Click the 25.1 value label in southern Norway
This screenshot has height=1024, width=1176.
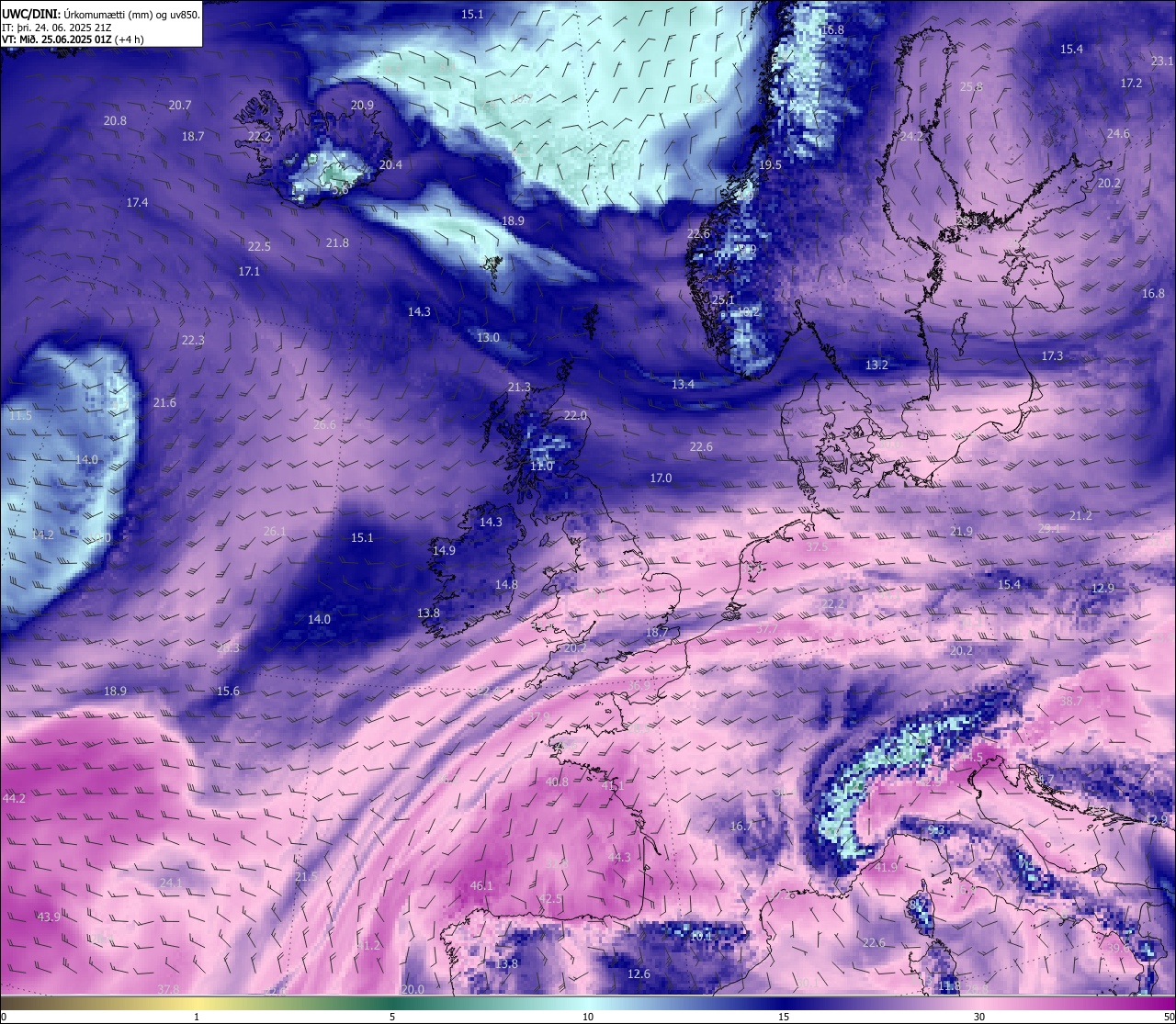723,300
